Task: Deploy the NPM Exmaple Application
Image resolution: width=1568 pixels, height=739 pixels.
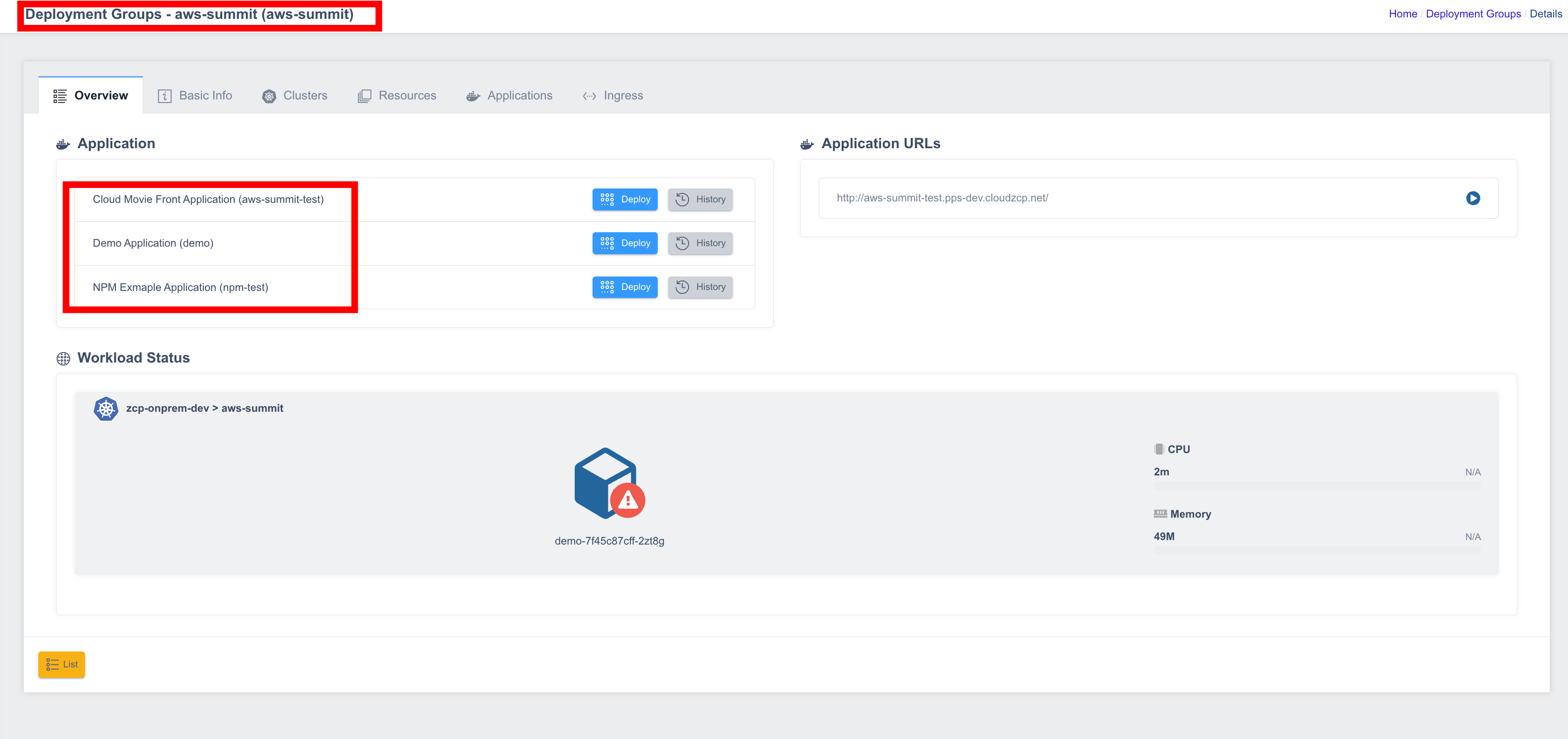Action: point(625,287)
